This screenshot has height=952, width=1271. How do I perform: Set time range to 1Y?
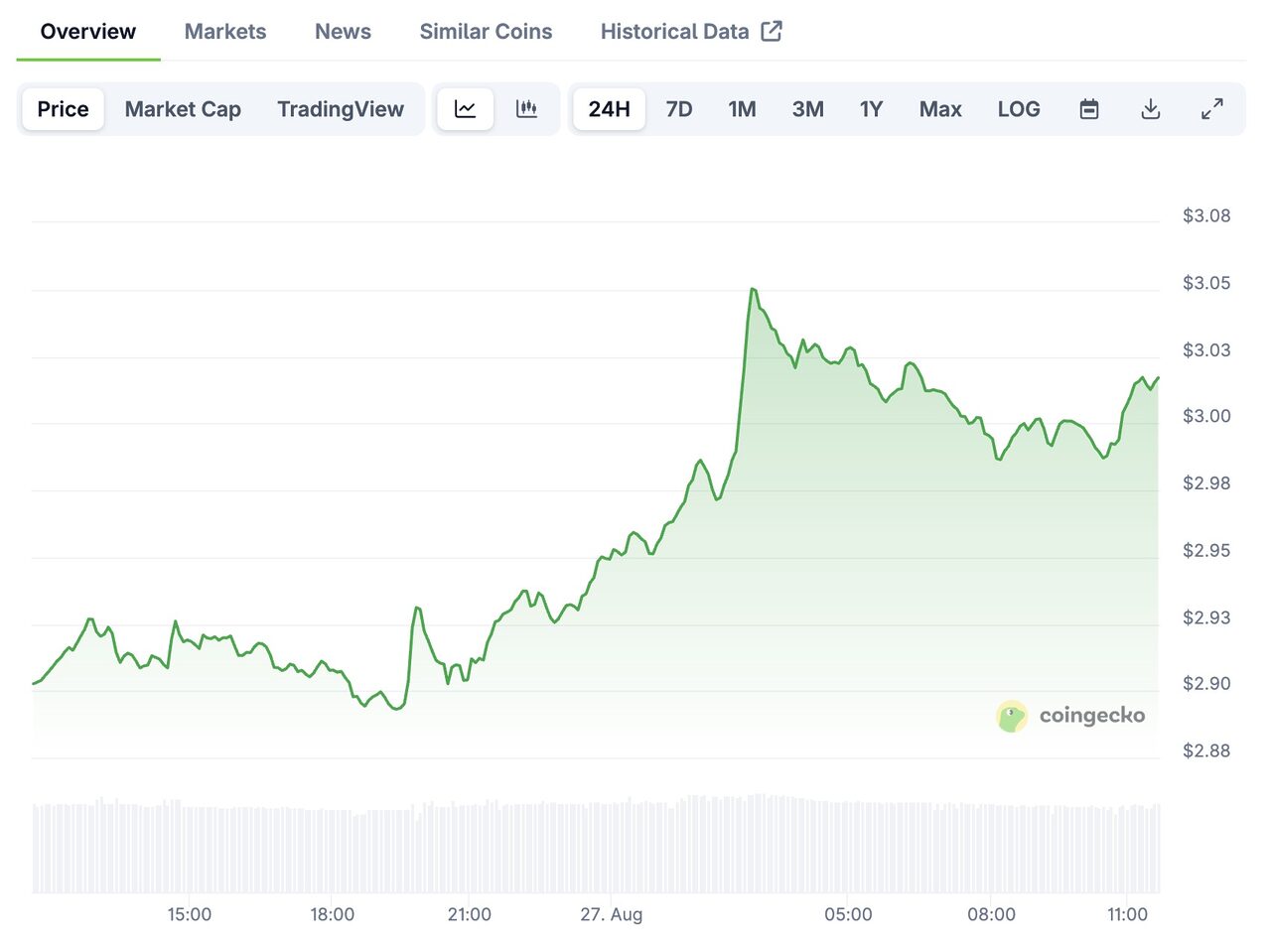pyautogui.click(x=871, y=109)
